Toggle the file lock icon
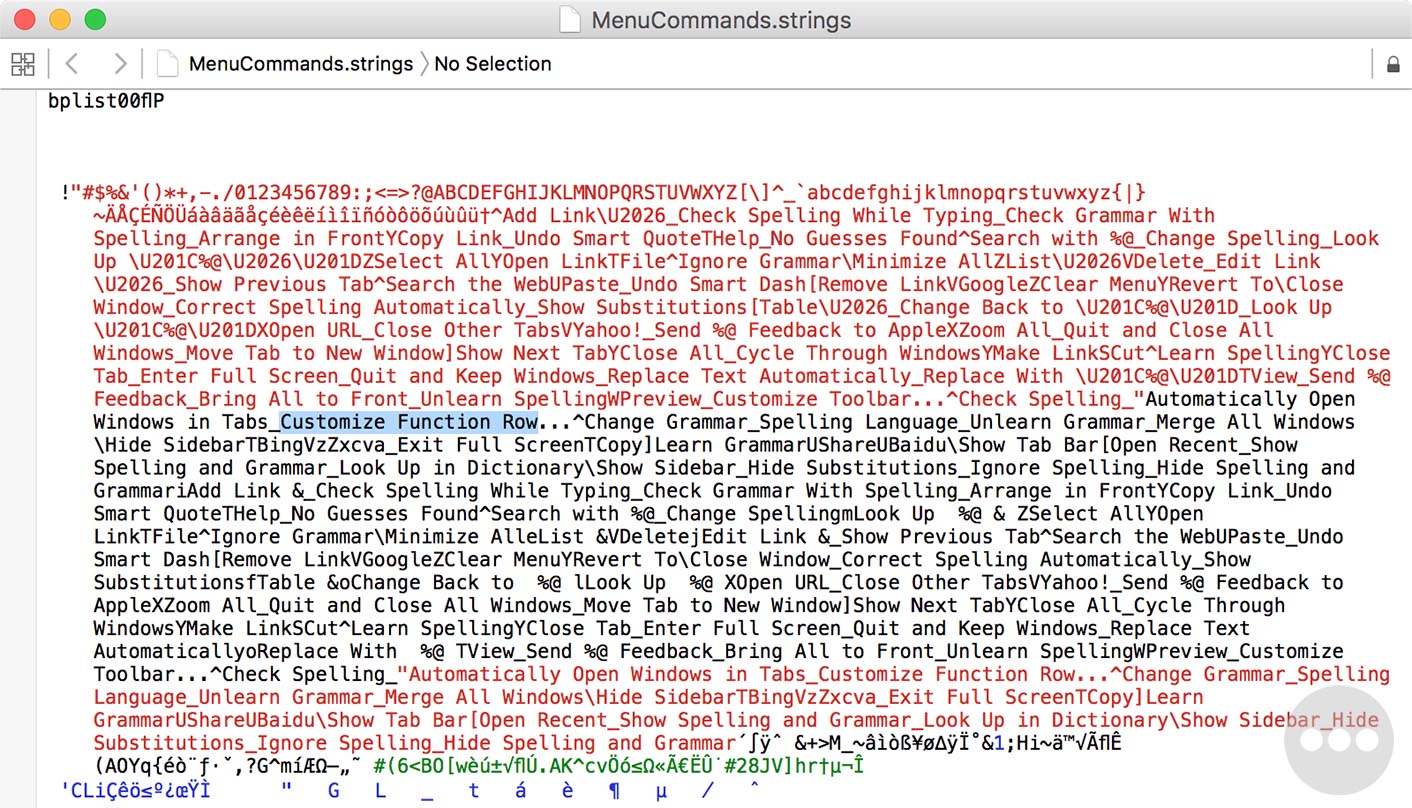This screenshot has width=1412, height=808. (x=1392, y=62)
